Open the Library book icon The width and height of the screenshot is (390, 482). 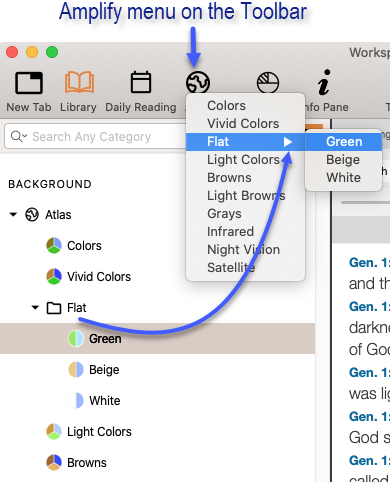tap(79, 82)
